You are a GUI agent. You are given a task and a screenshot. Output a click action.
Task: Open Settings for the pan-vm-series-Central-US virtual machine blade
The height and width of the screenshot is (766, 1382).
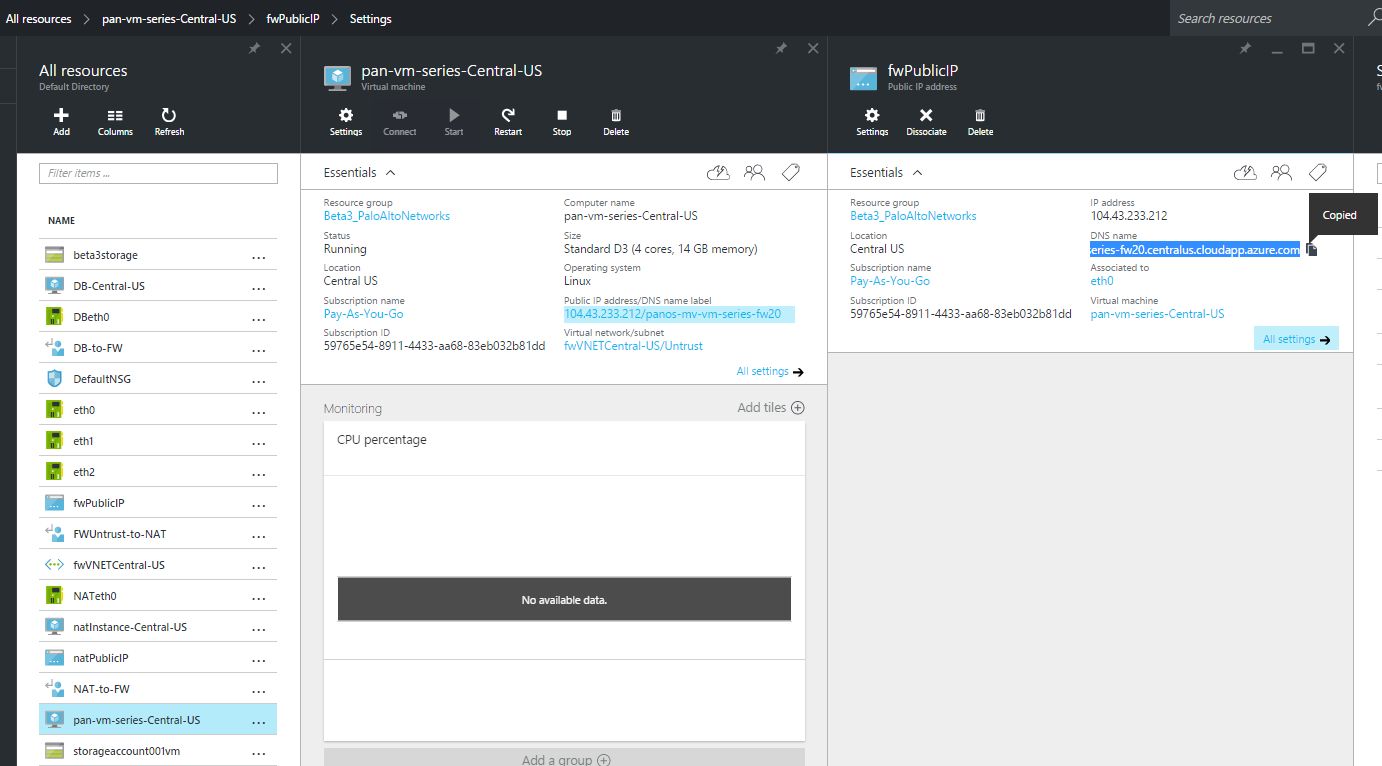tap(346, 122)
